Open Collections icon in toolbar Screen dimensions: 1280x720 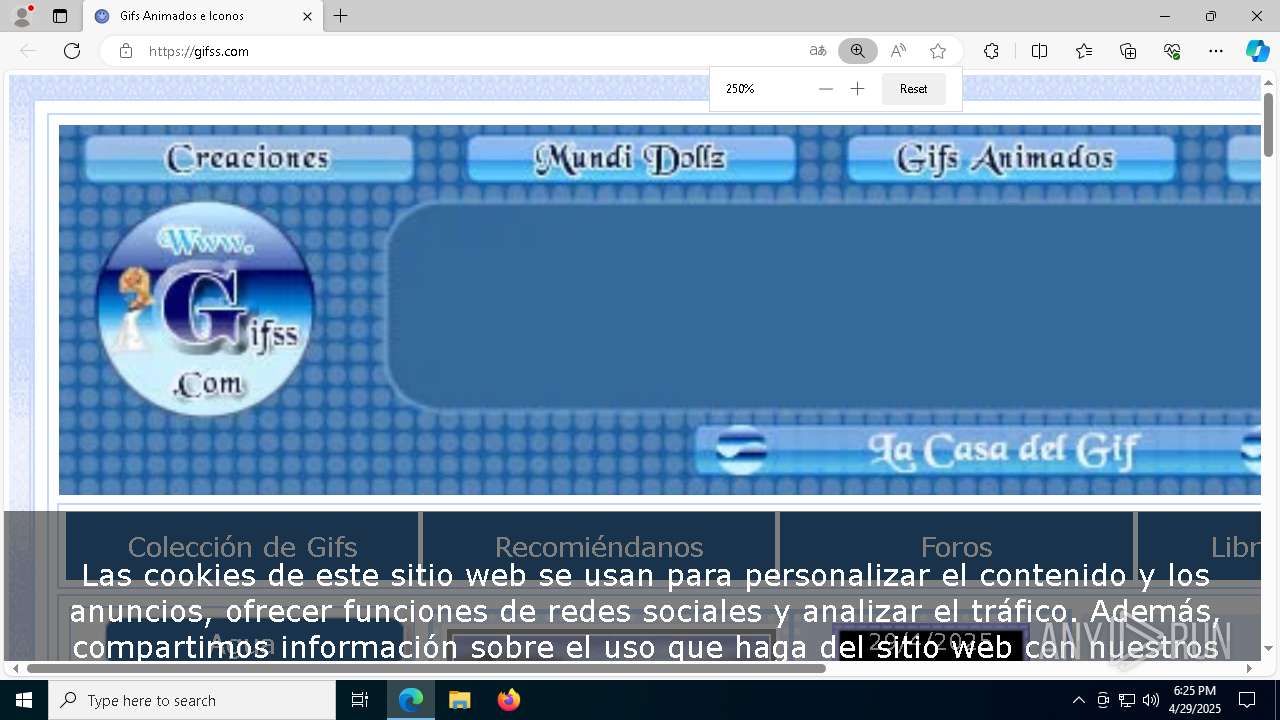[1128, 51]
